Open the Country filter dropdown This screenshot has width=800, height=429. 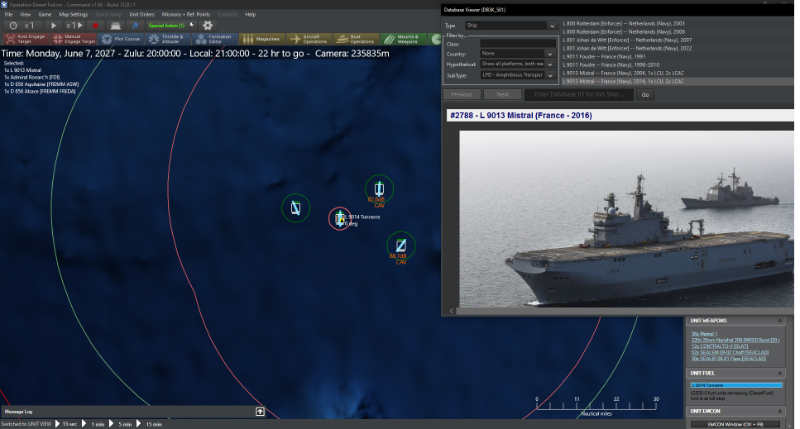tap(517, 53)
